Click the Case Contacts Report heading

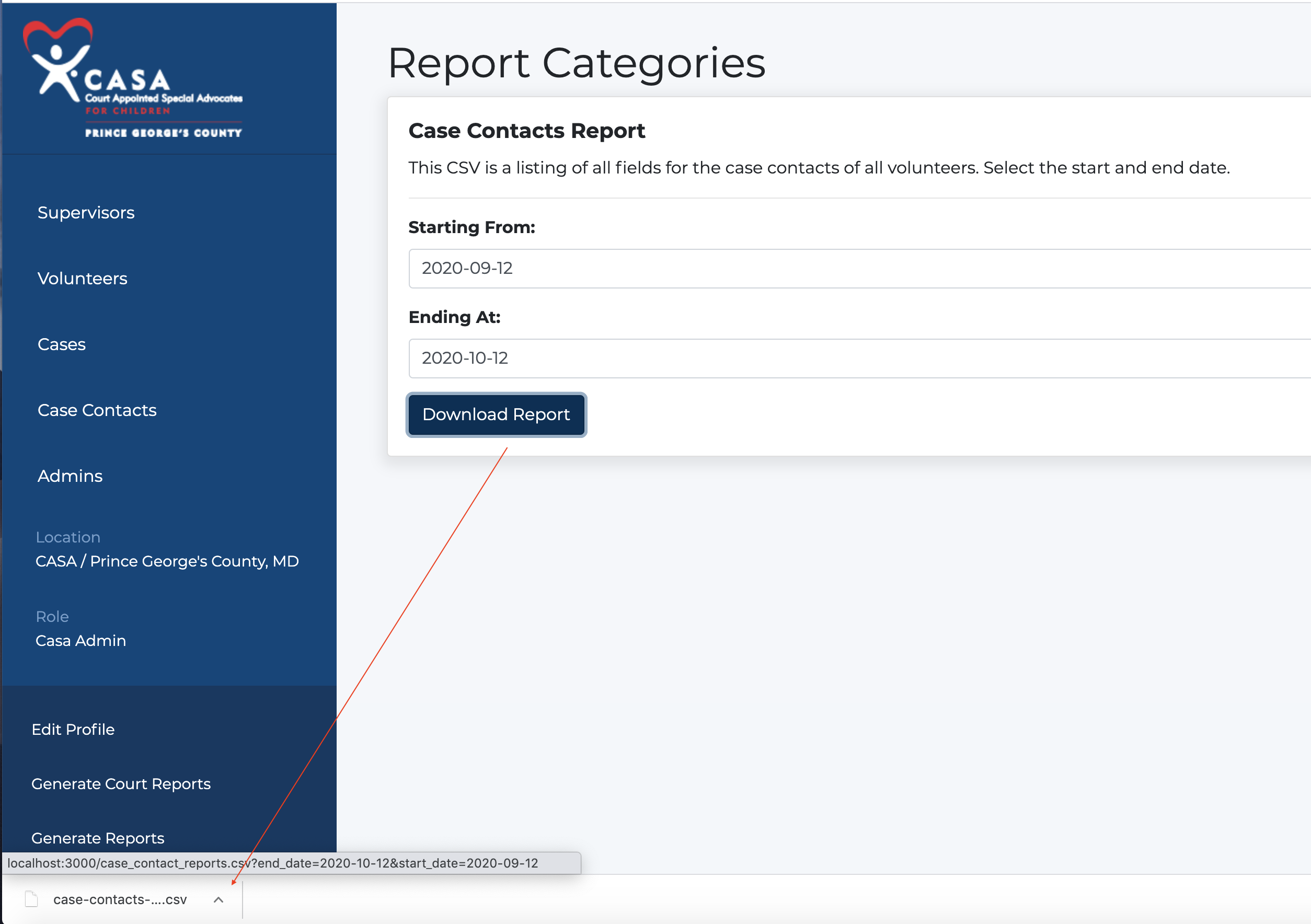click(526, 131)
